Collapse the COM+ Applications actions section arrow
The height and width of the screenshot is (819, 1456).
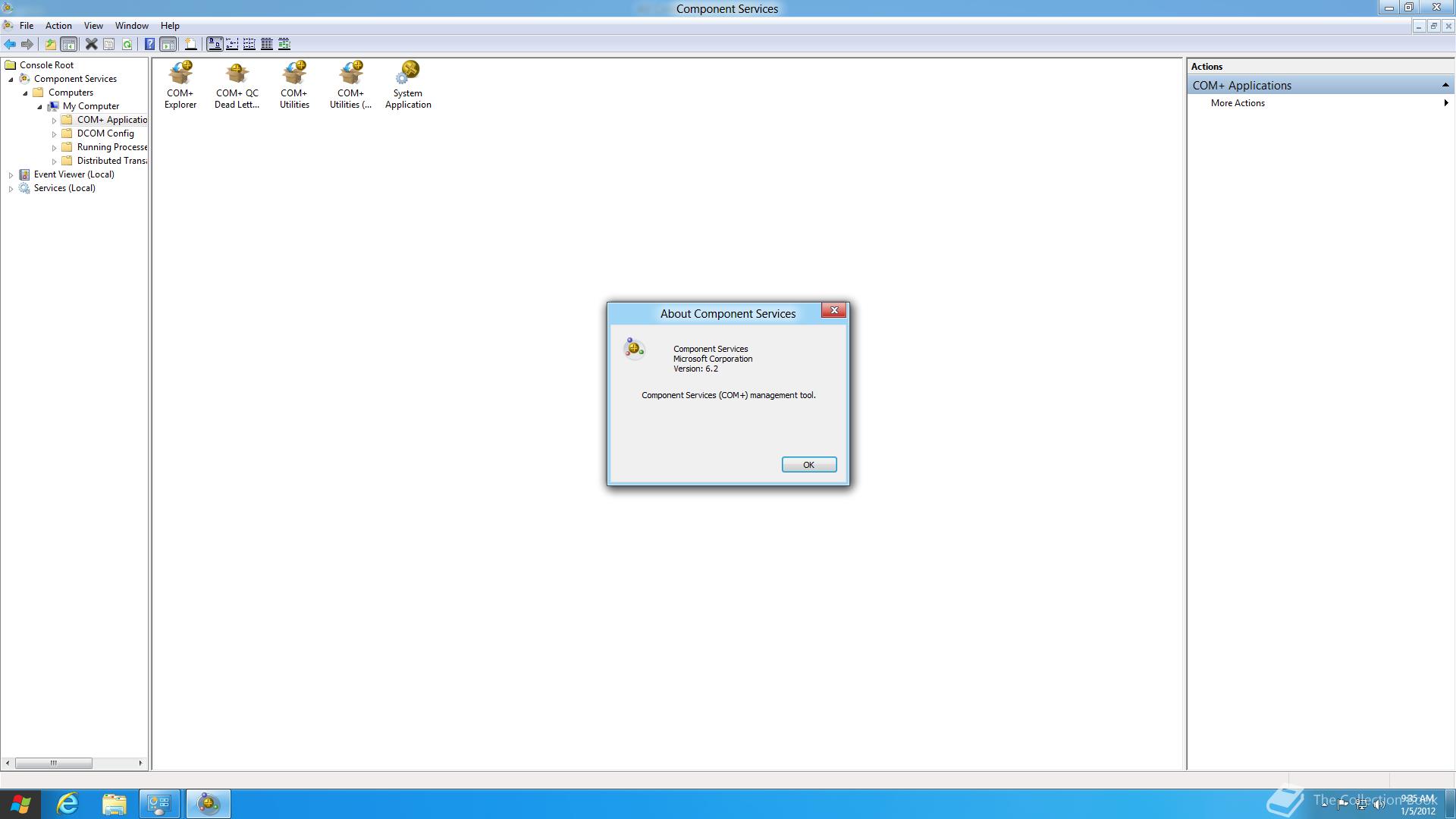click(1445, 85)
